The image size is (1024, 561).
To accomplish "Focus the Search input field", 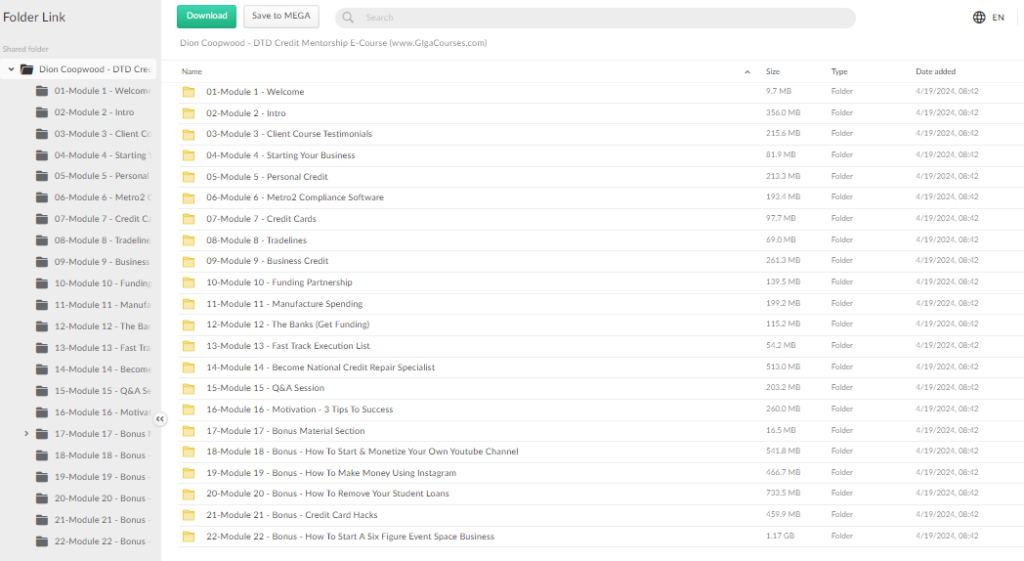I will pos(600,18).
